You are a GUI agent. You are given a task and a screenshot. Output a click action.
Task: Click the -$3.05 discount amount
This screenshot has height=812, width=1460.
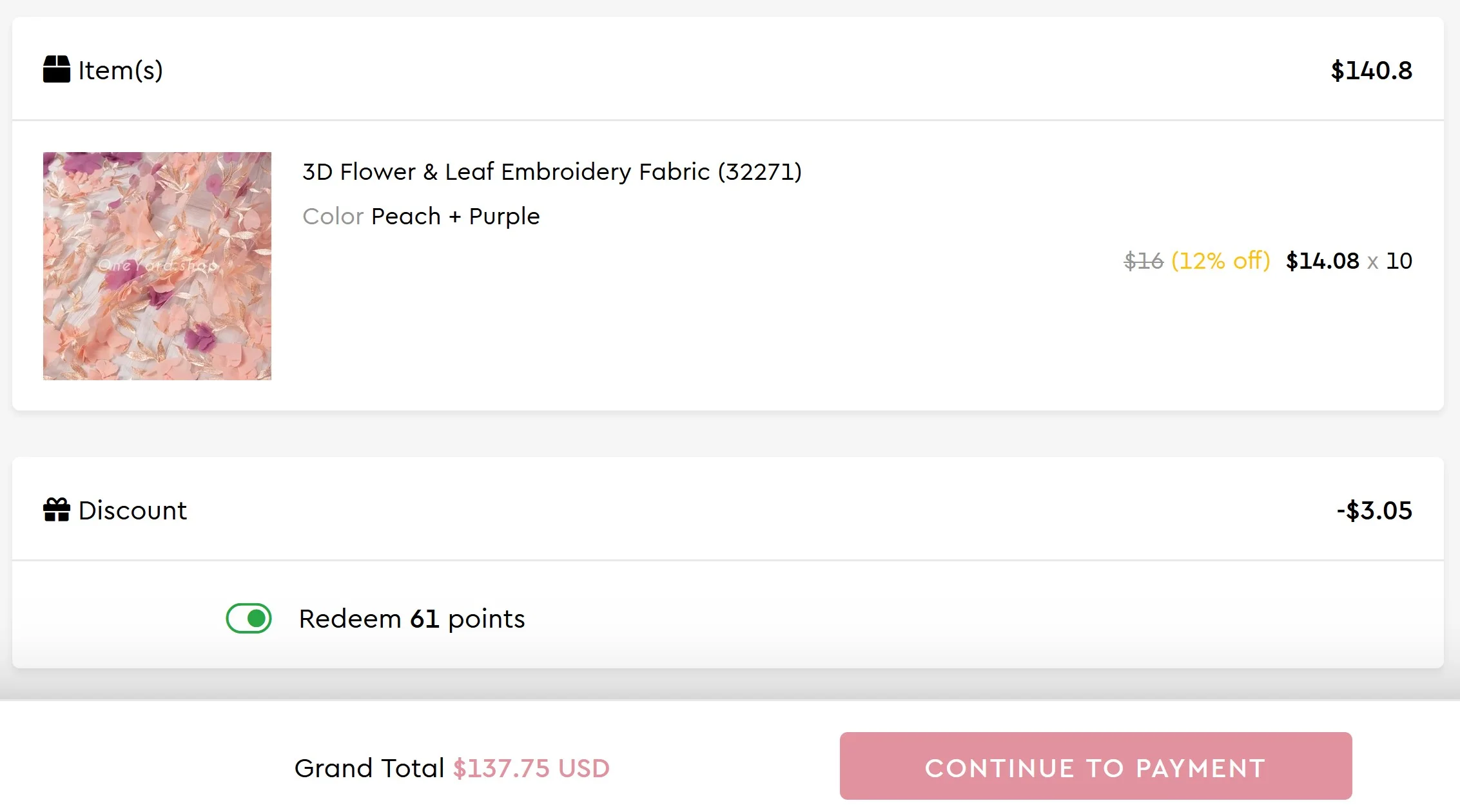pyautogui.click(x=1374, y=510)
